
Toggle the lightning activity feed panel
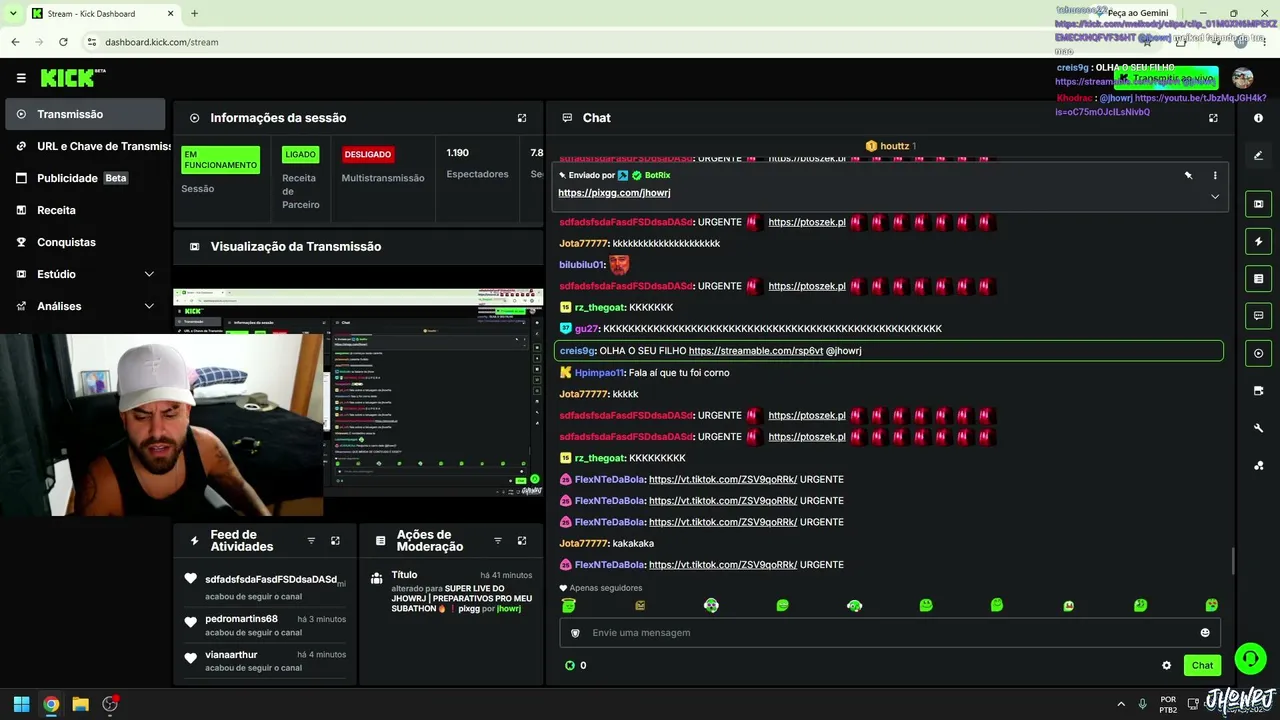click(x=1258, y=241)
